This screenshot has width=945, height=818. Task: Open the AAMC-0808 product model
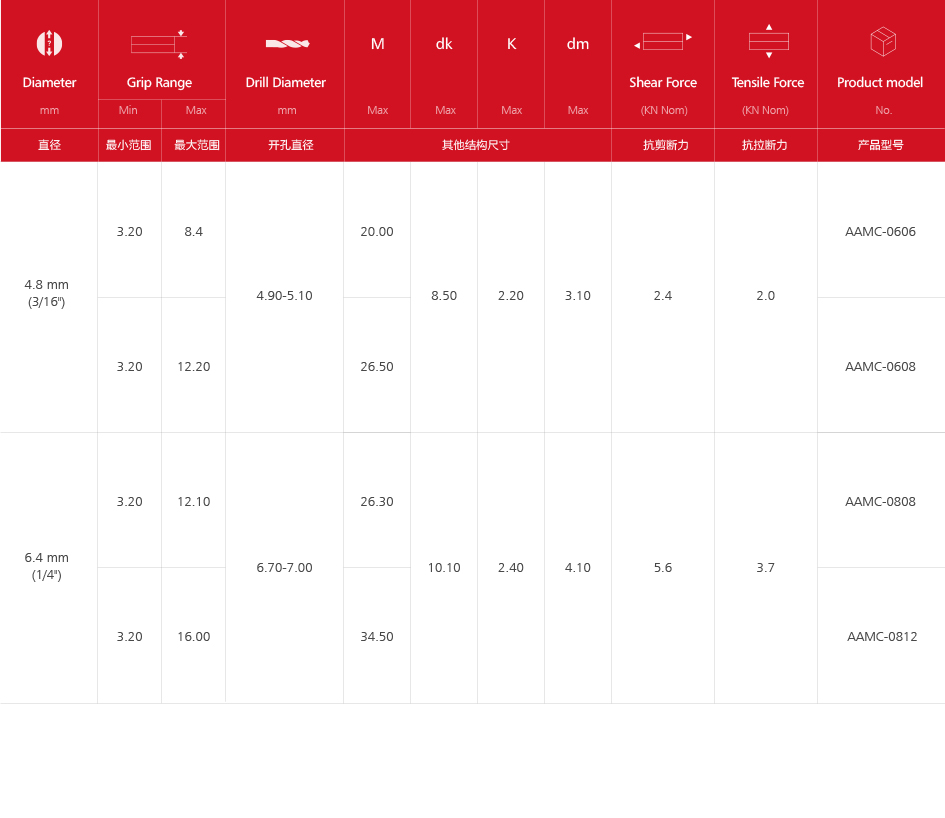tap(880, 502)
